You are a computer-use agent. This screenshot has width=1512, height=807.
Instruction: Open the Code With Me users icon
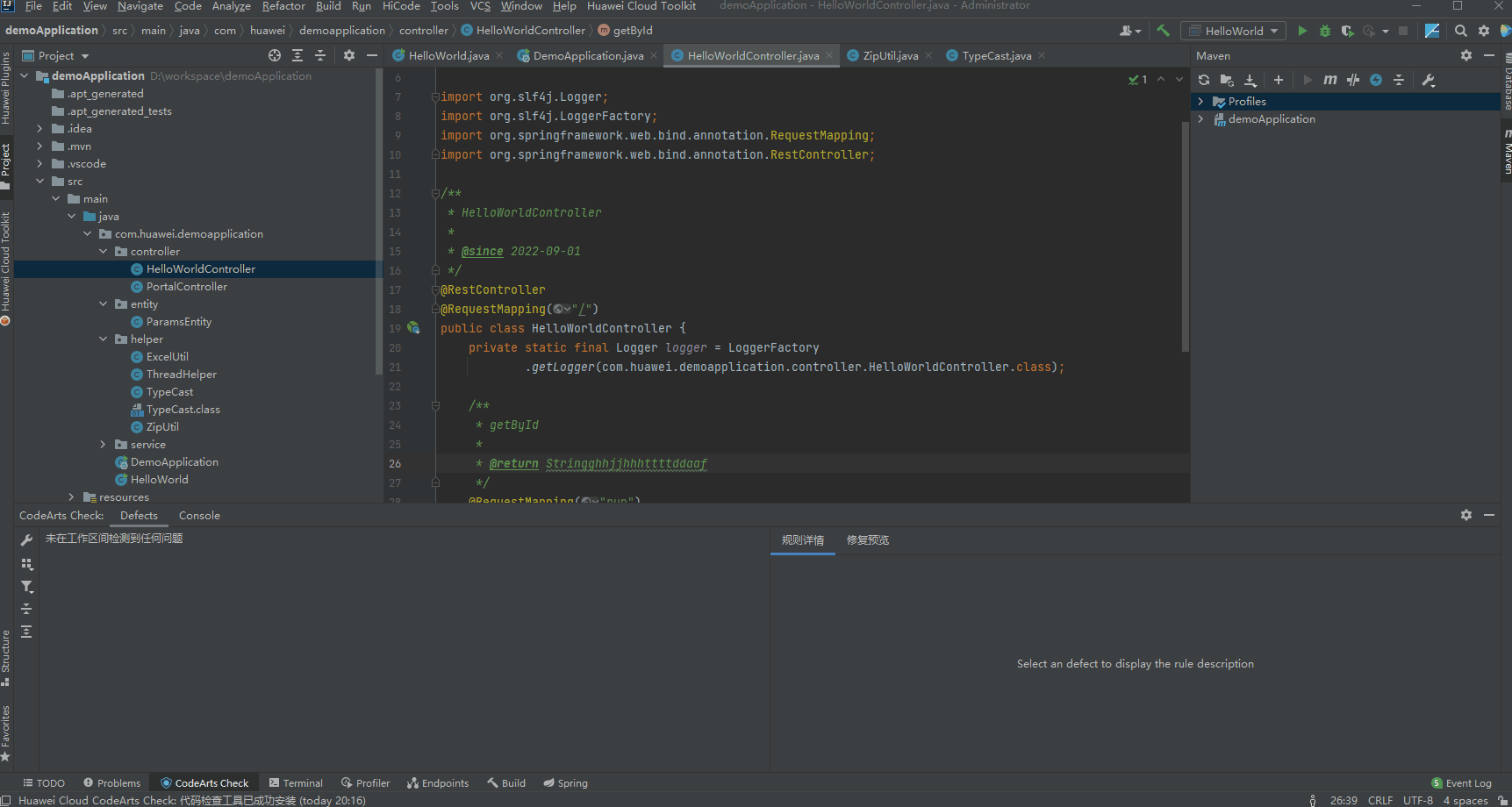(1130, 31)
